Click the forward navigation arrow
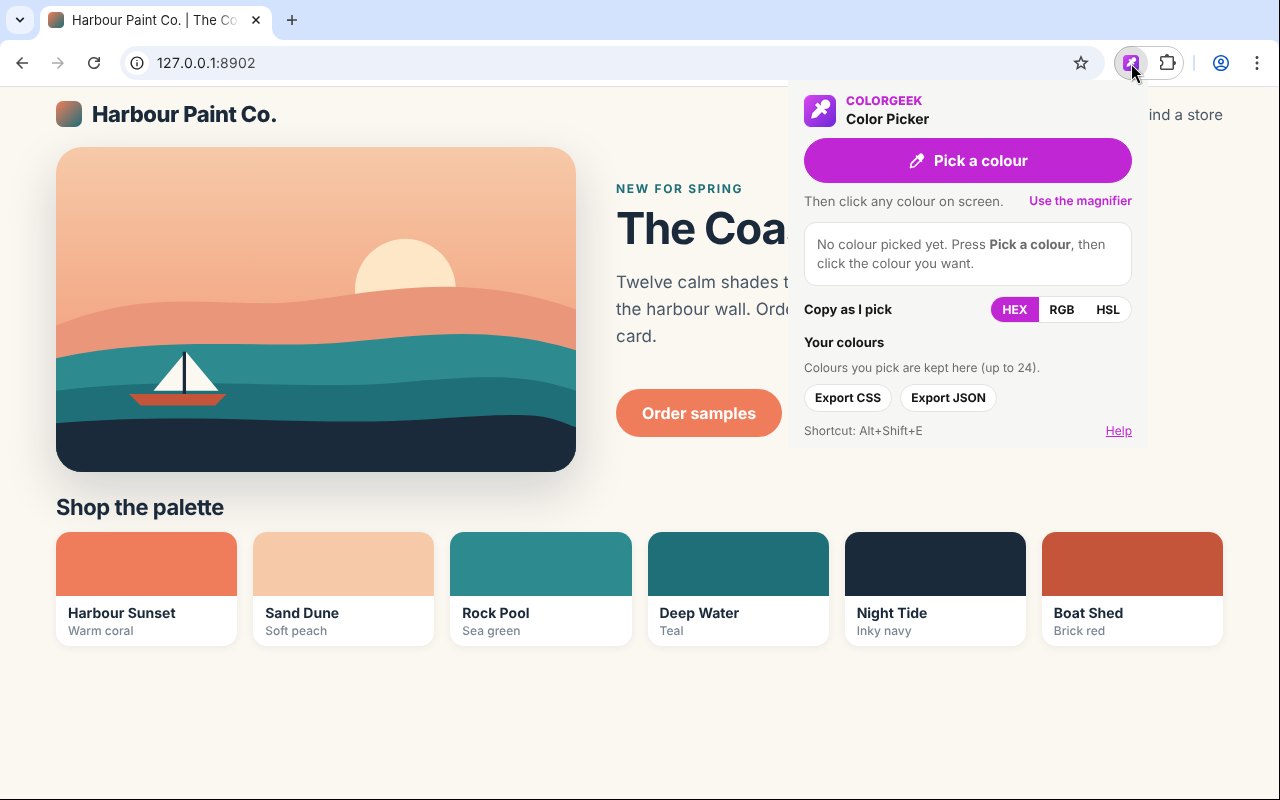Viewport: 1280px width, 800px height. coord(58,63)
